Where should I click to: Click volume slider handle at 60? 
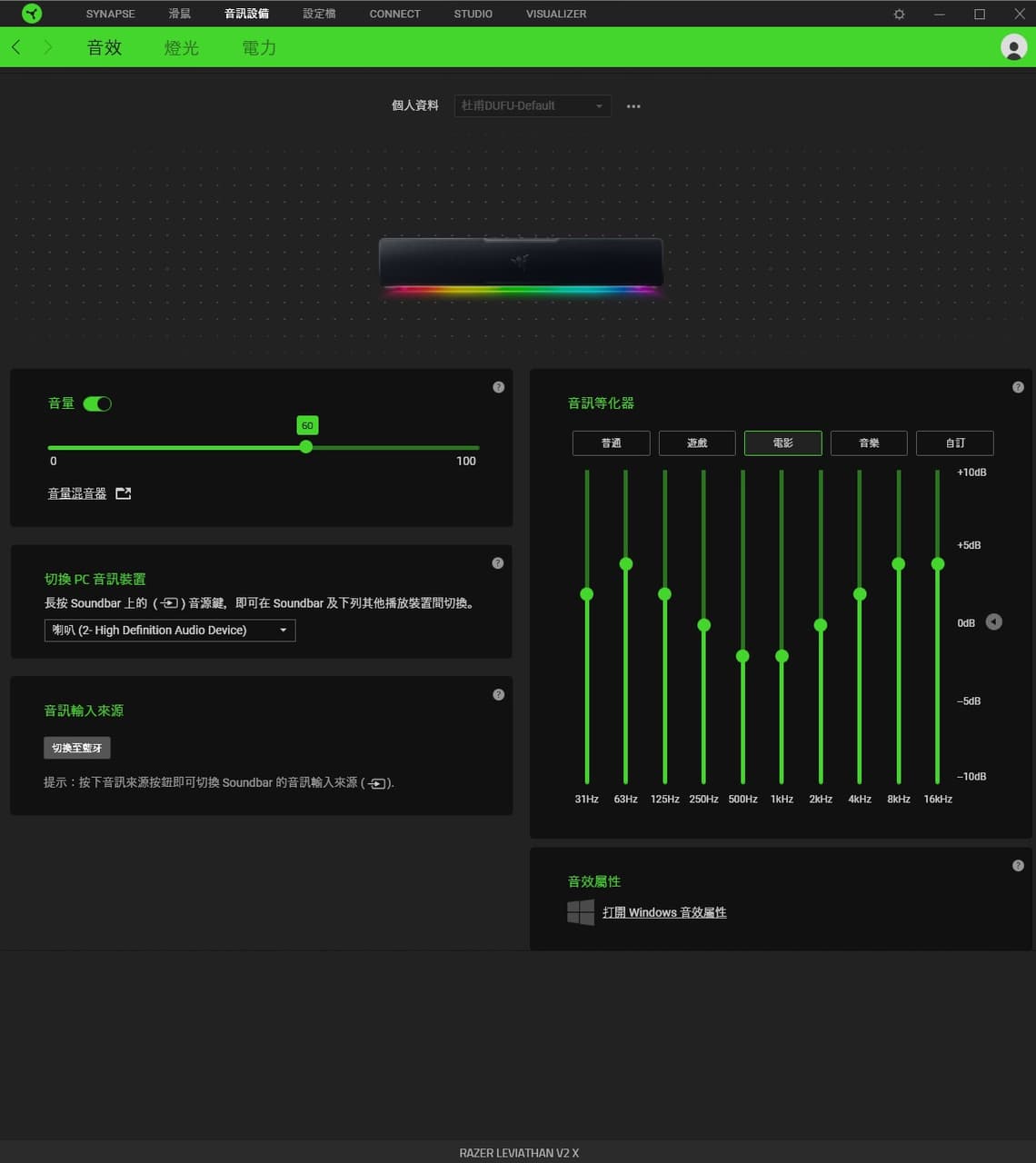pyautogui.click(x=306, y=447)
